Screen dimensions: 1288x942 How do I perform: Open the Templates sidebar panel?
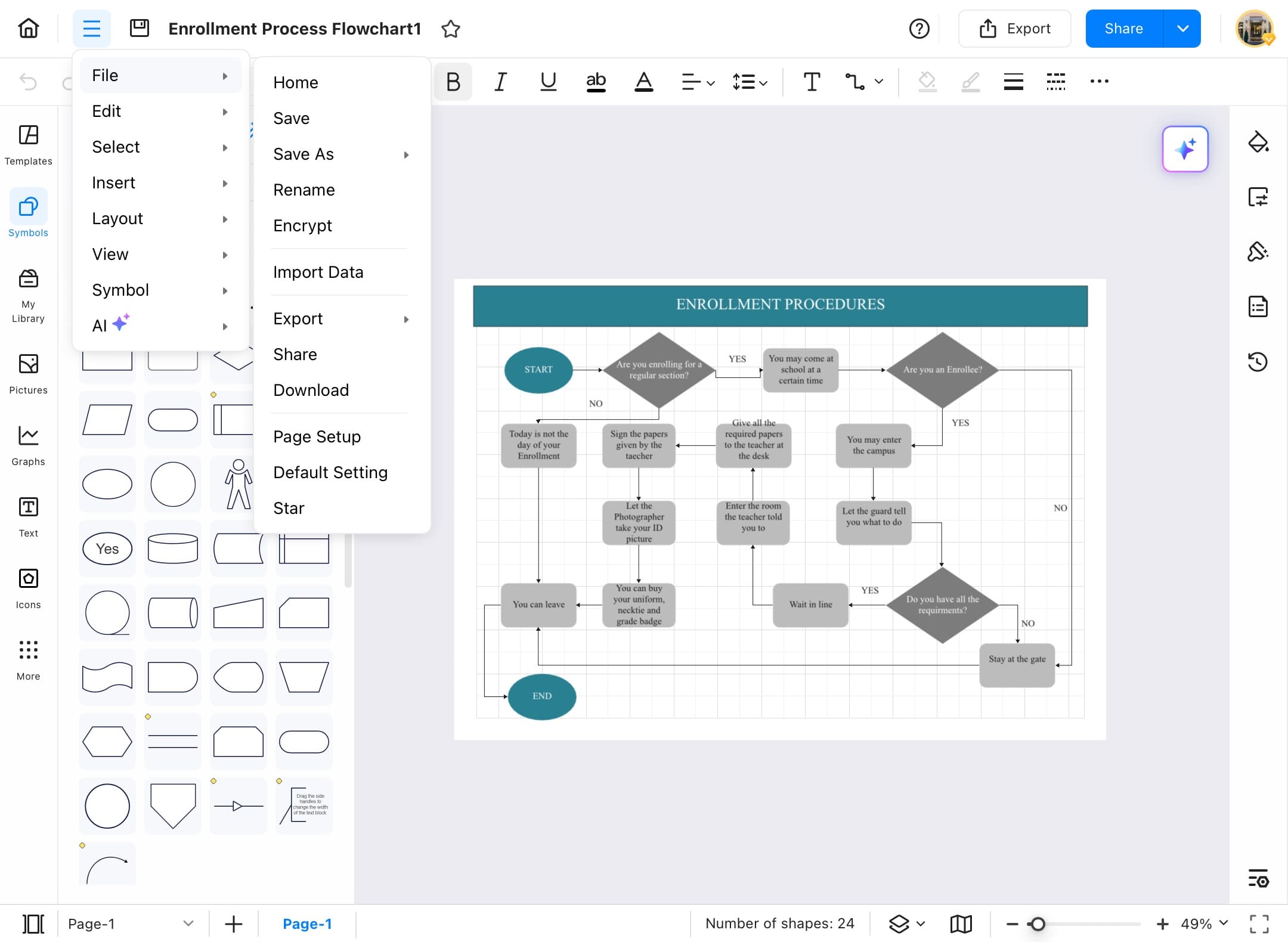28,145
